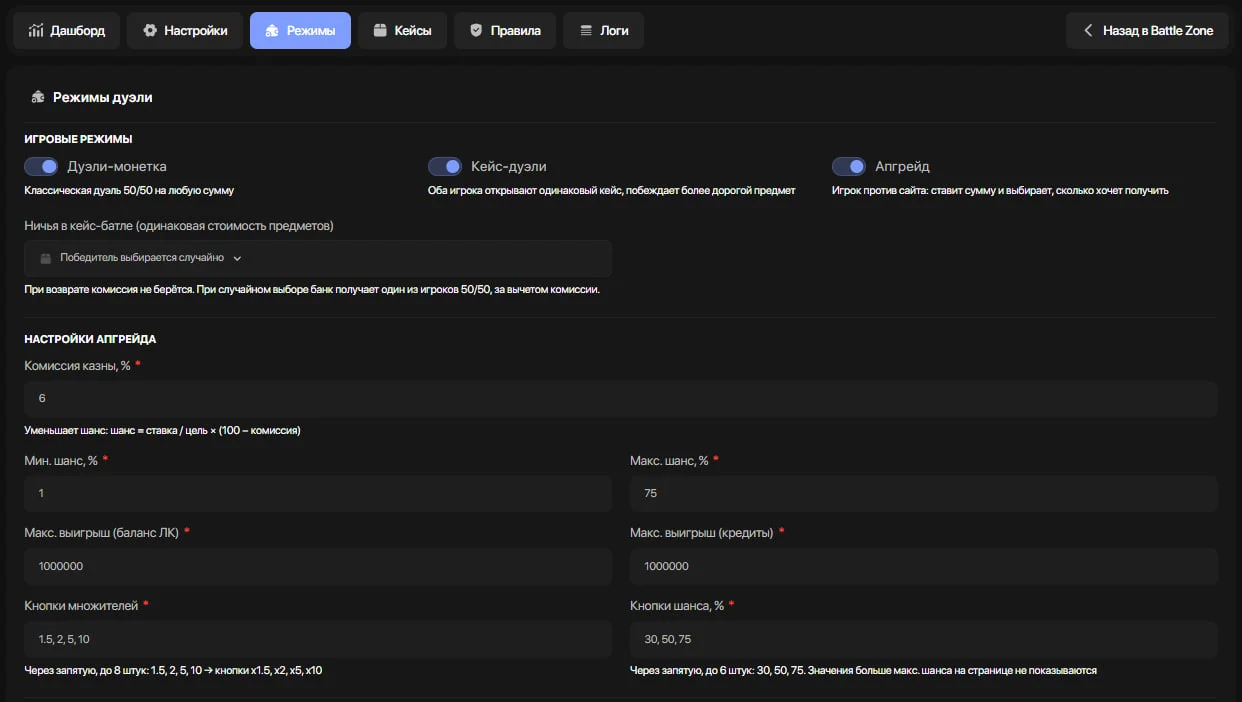Edit the Макс. выигрыш (баланс ЛК) field
The height and width of the screenshot is (702, 1242).
click(x=318, y=566)
